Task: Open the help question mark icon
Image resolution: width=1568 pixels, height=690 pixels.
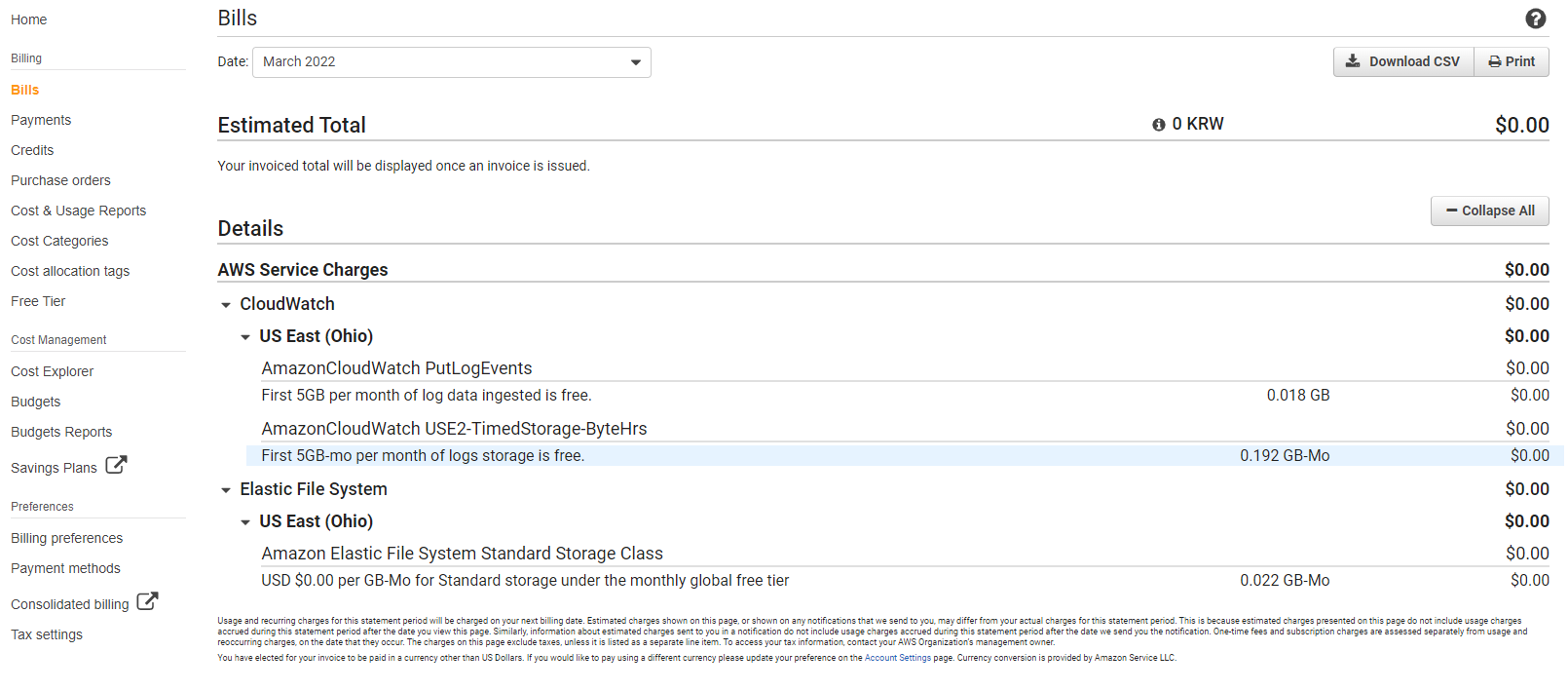Action: [x=1536, y=19]
